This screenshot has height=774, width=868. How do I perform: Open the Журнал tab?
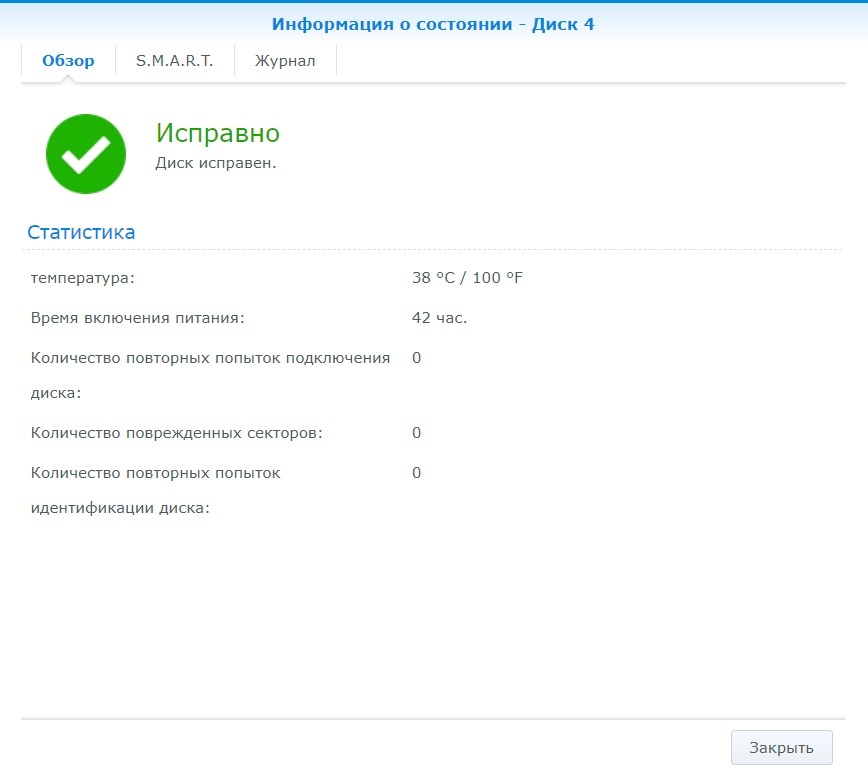(285, 61)
